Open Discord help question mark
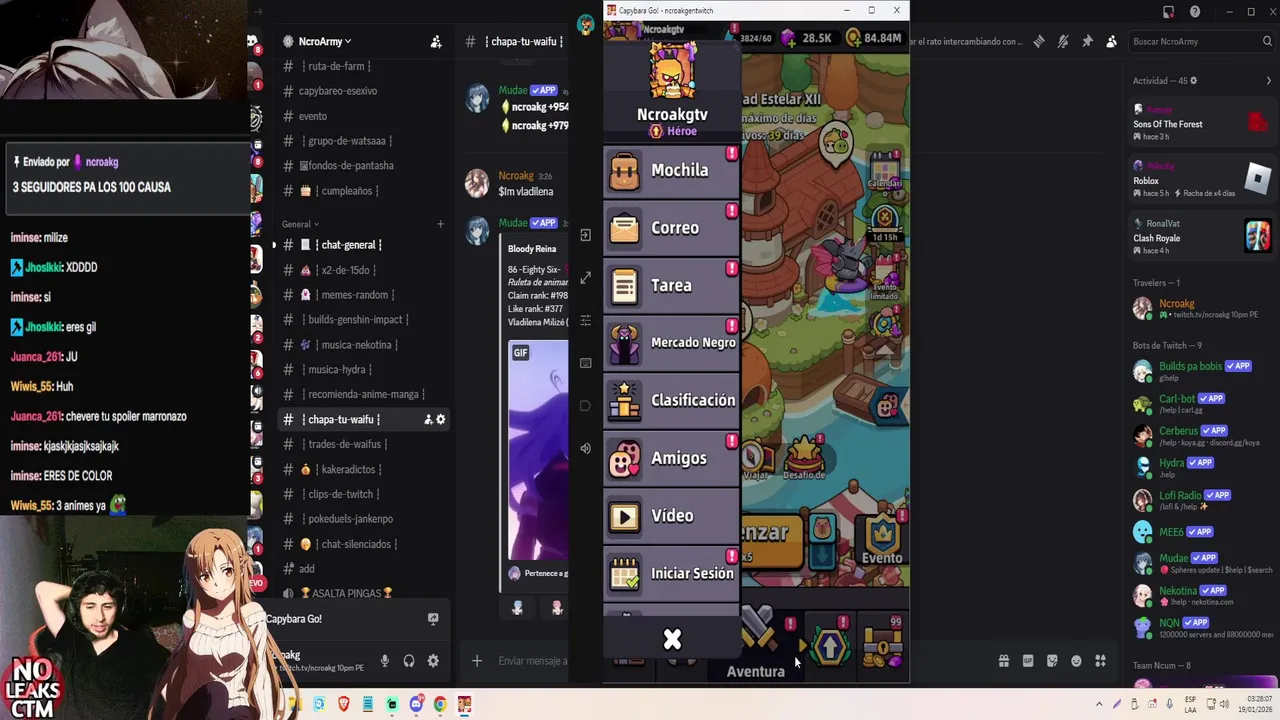This screenshot has height=720, width=1280. [x=1195, y=12]
